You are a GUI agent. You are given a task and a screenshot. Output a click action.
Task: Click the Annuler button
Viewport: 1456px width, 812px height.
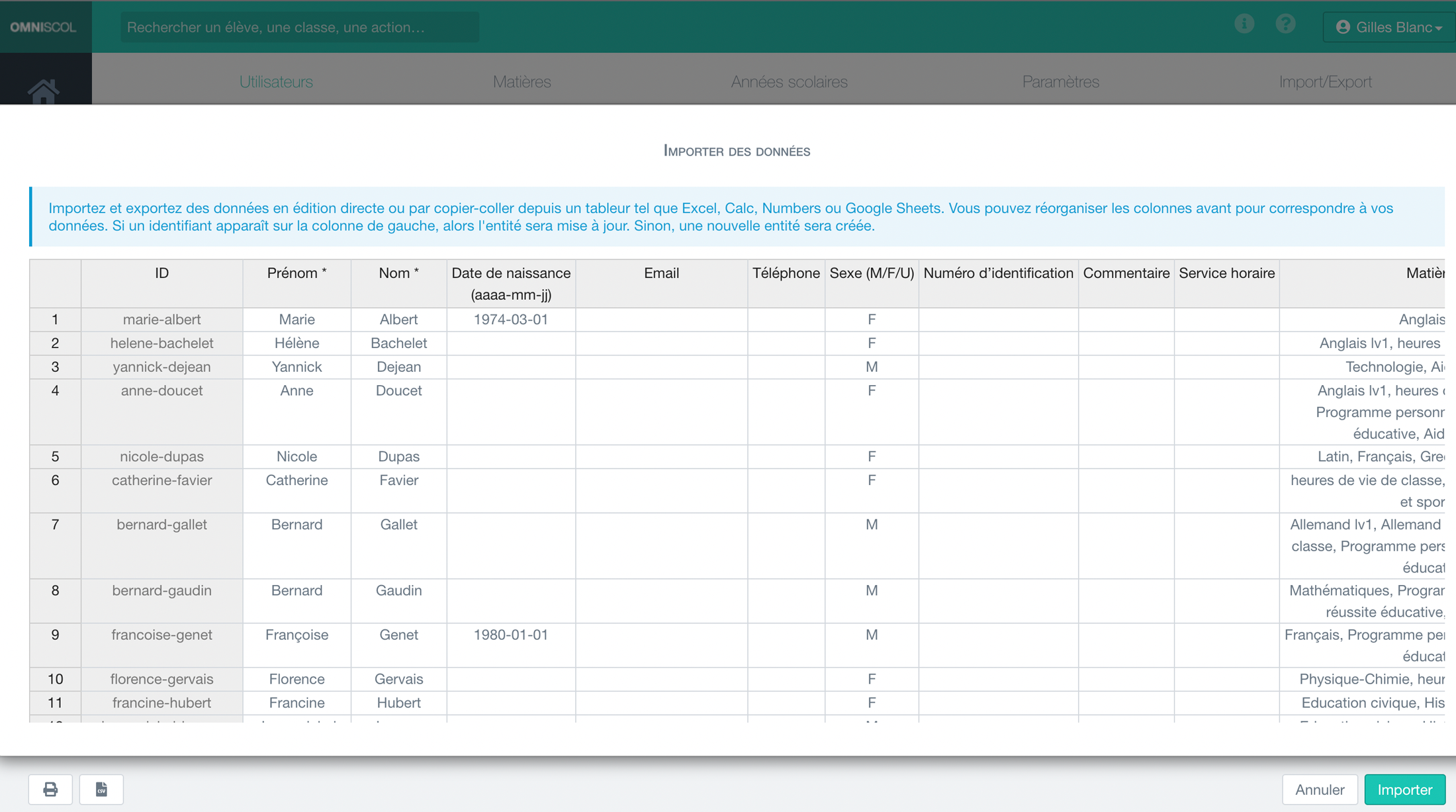click(x=1319, y=789)
